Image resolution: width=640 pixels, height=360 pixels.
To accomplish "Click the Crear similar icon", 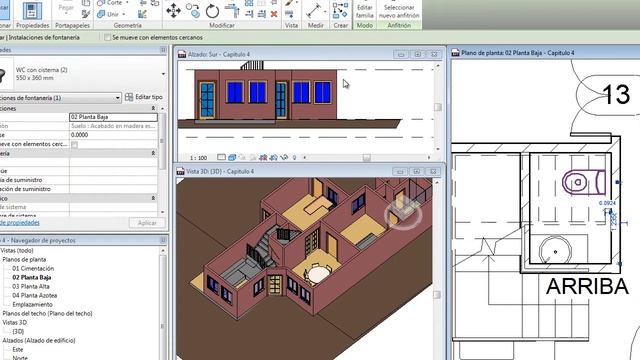I will (x=340, y=10).
